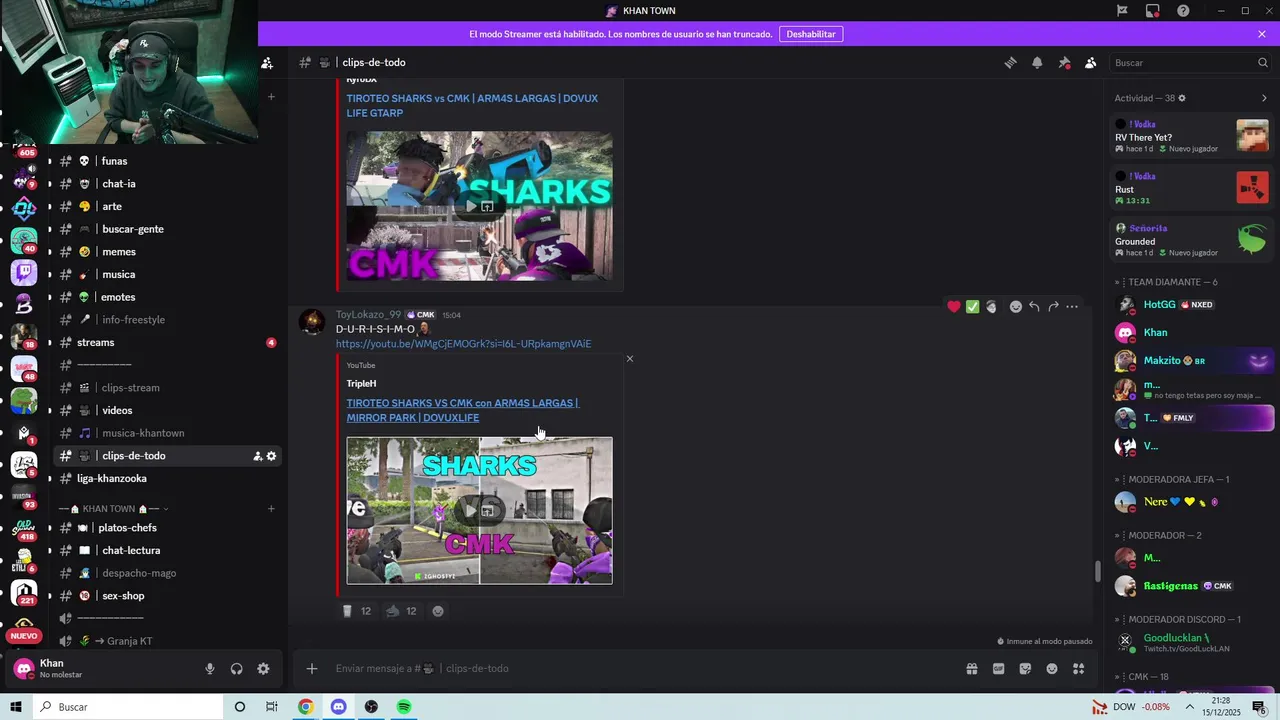Open the quests flag icon in the title bar
This screenshot has width=1280, height=720.
[x=1122, y=11]
